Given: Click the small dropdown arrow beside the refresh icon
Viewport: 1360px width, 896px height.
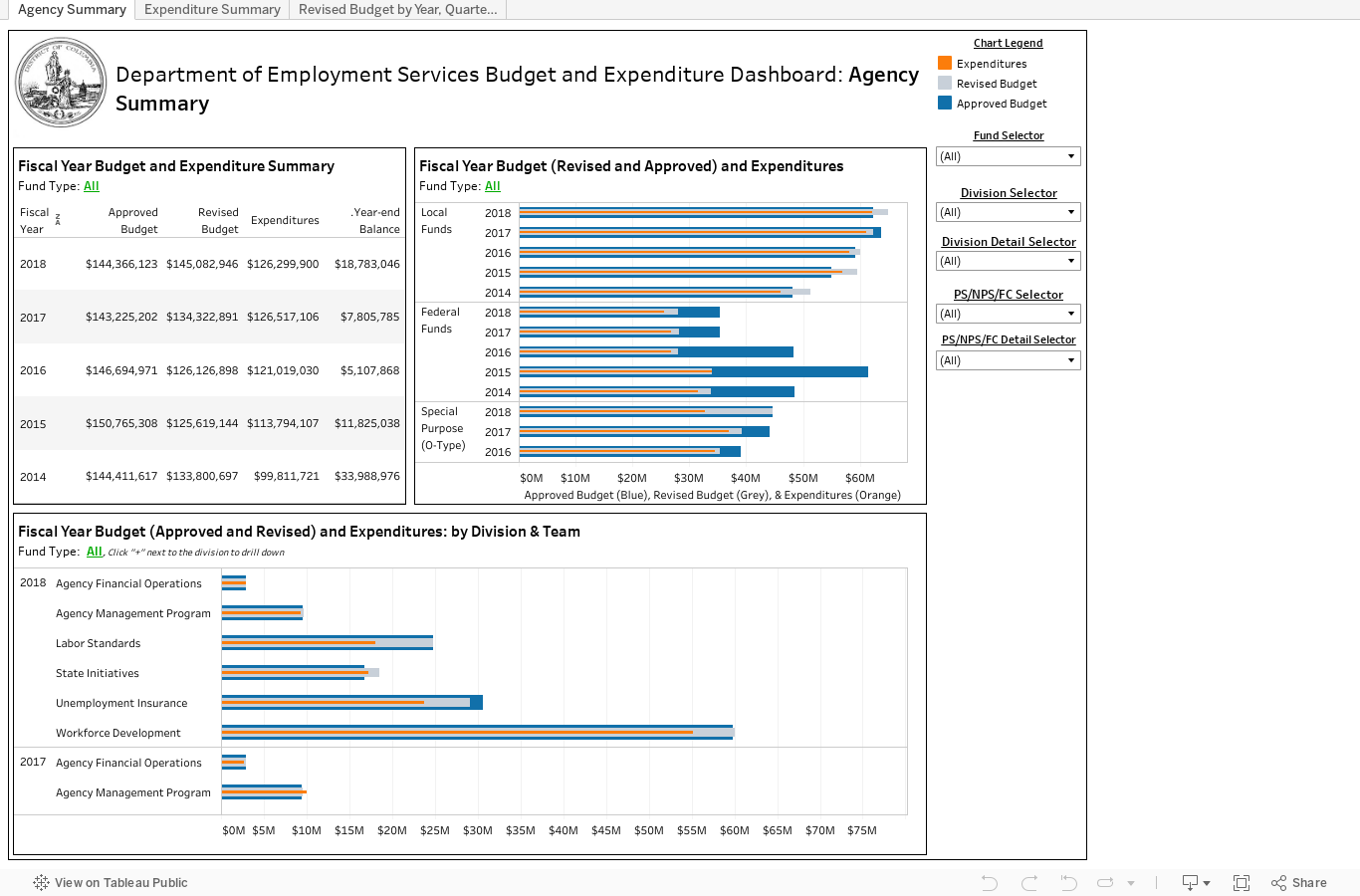Looking at the screenshot, I should (1130, 883).
